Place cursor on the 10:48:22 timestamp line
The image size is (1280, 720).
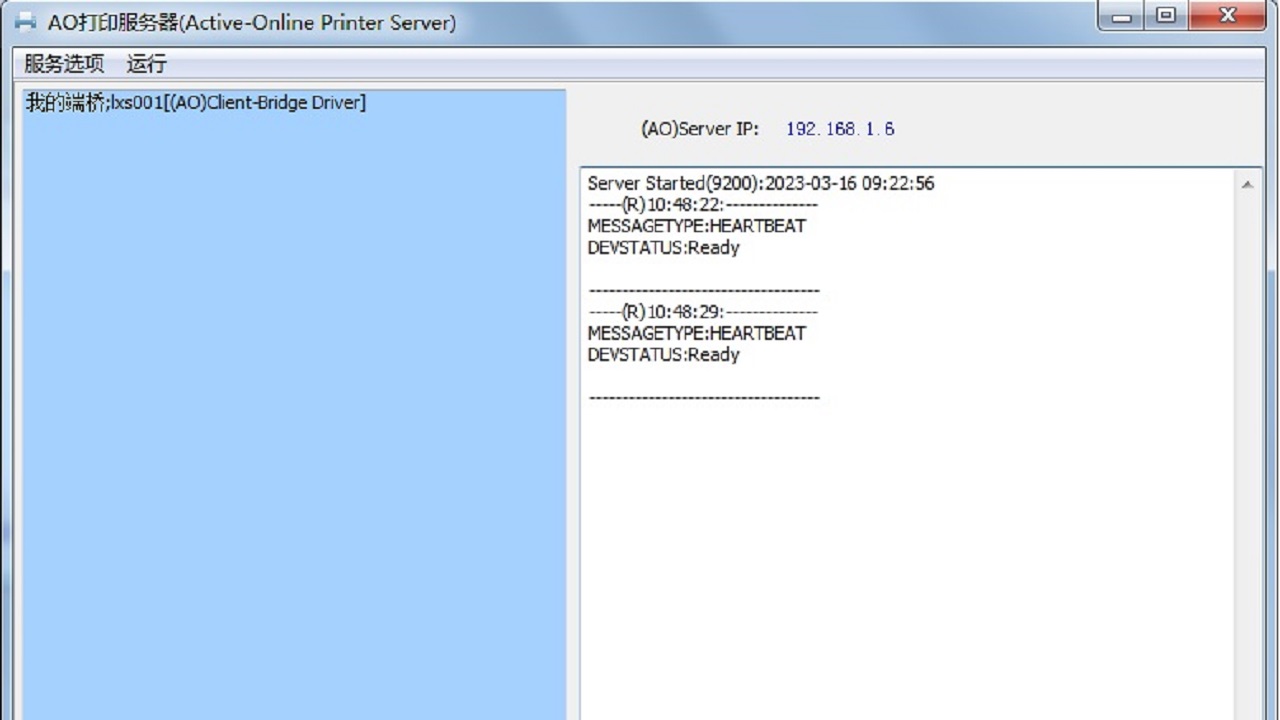coord(702,205)
